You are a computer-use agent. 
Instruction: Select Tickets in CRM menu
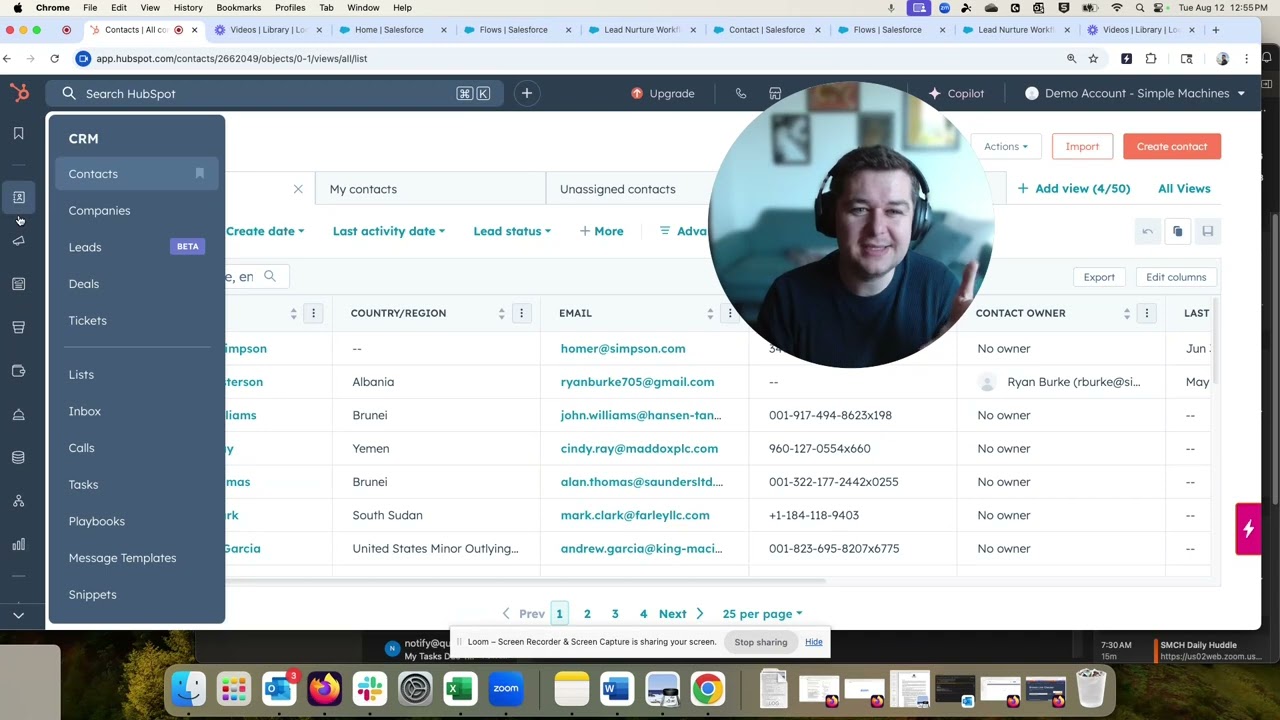87,321
